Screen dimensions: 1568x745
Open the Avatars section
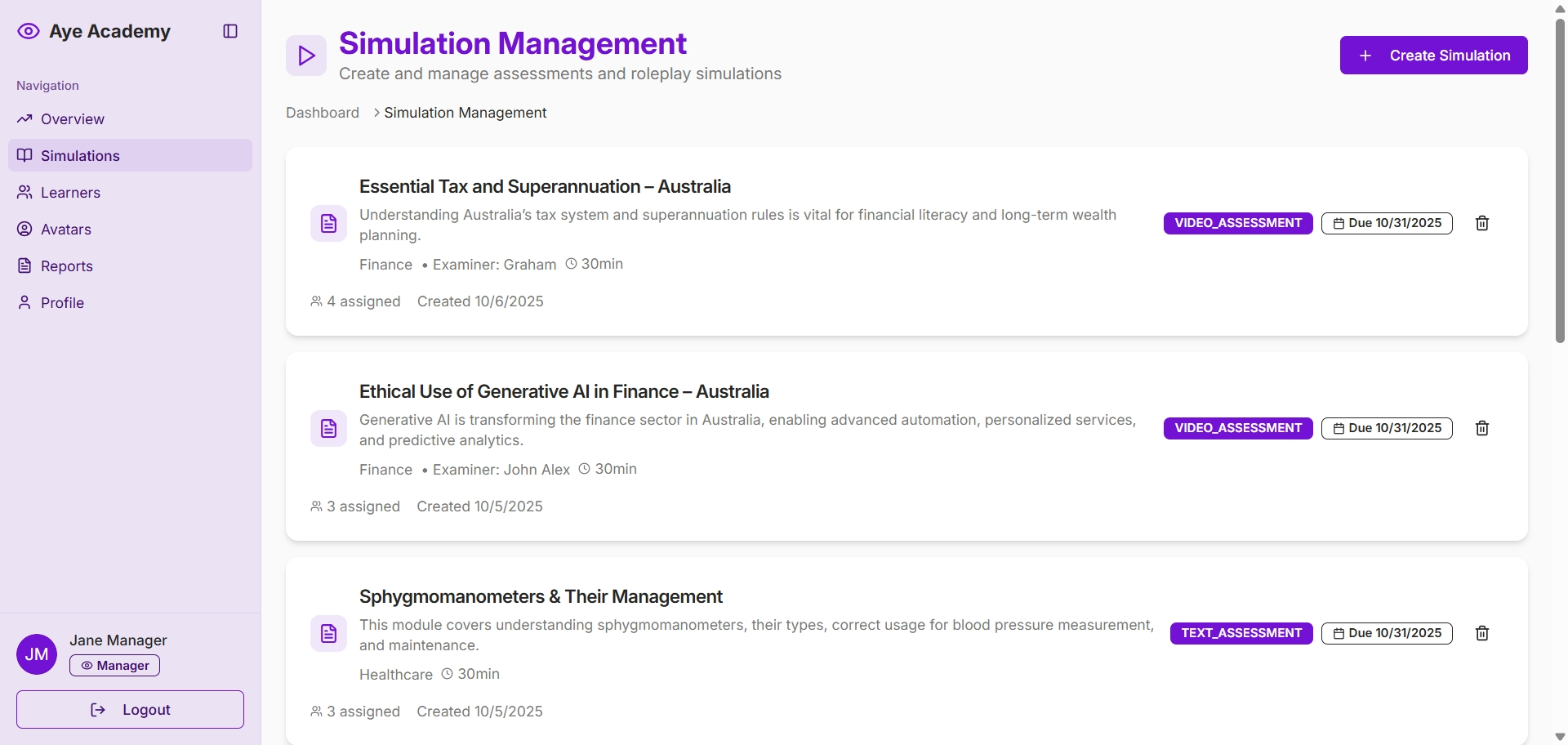(x=66, y=230)
